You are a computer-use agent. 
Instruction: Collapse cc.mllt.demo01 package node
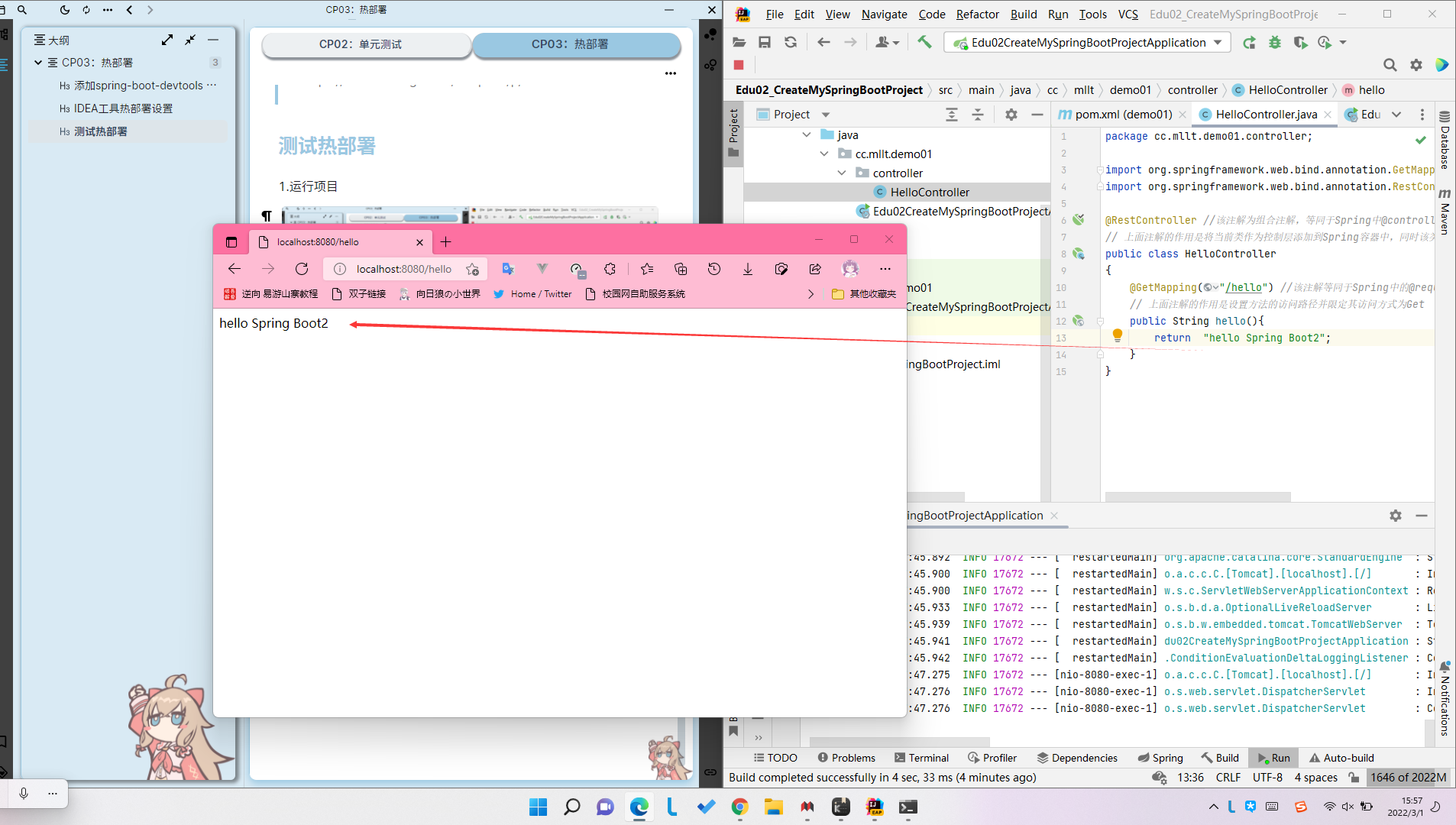(824, 154)
